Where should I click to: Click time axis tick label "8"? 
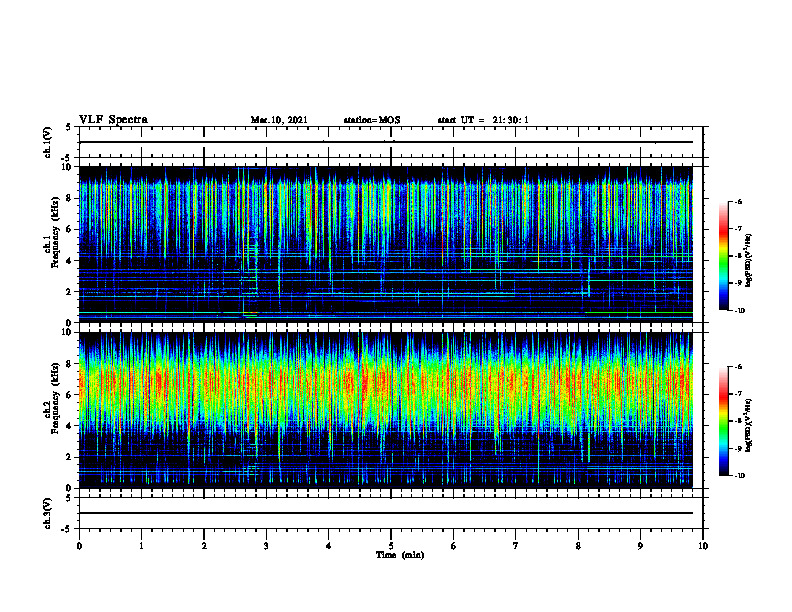click(x=578, y=546)
